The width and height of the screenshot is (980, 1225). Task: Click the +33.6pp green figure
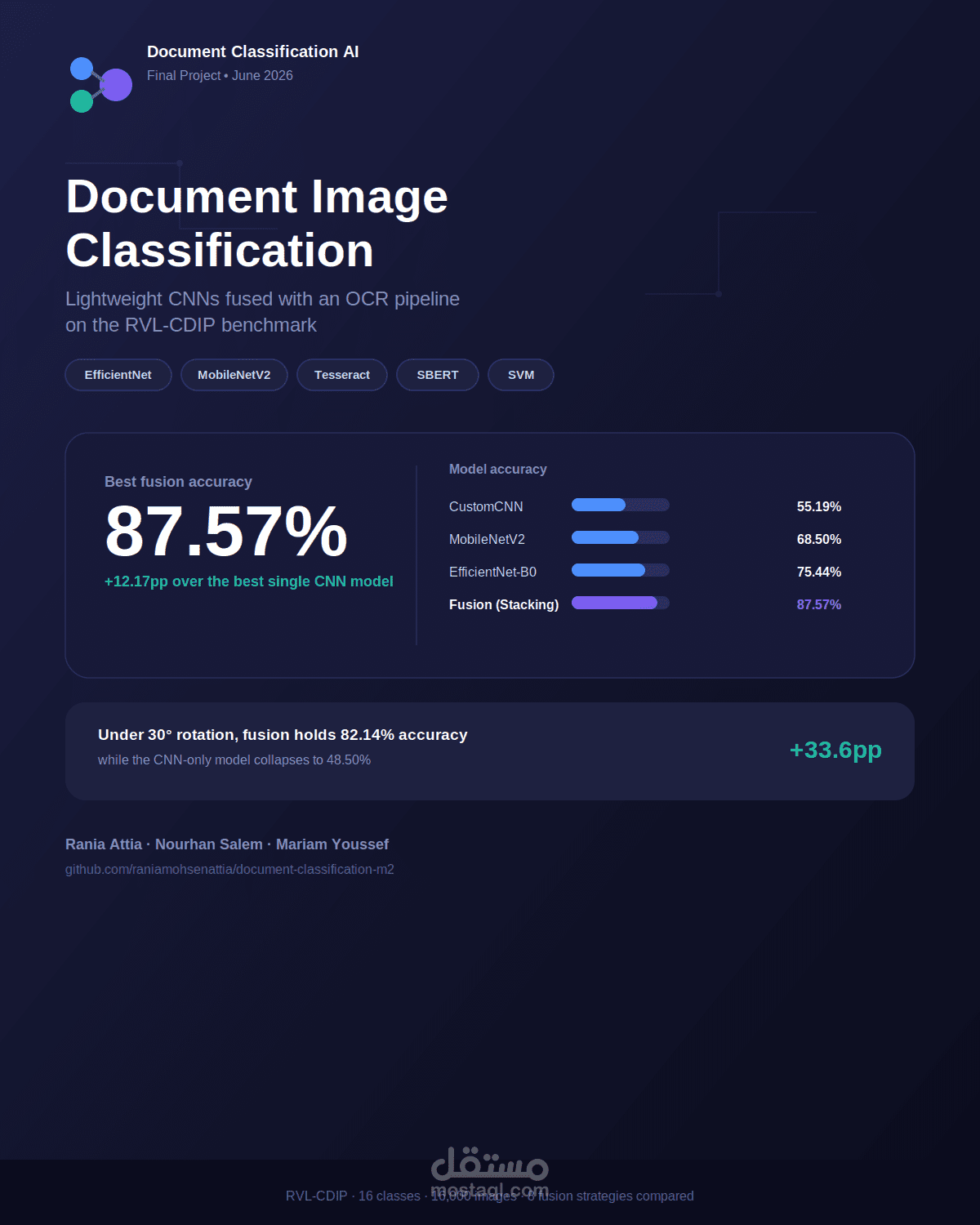click(x=835, y=750)
